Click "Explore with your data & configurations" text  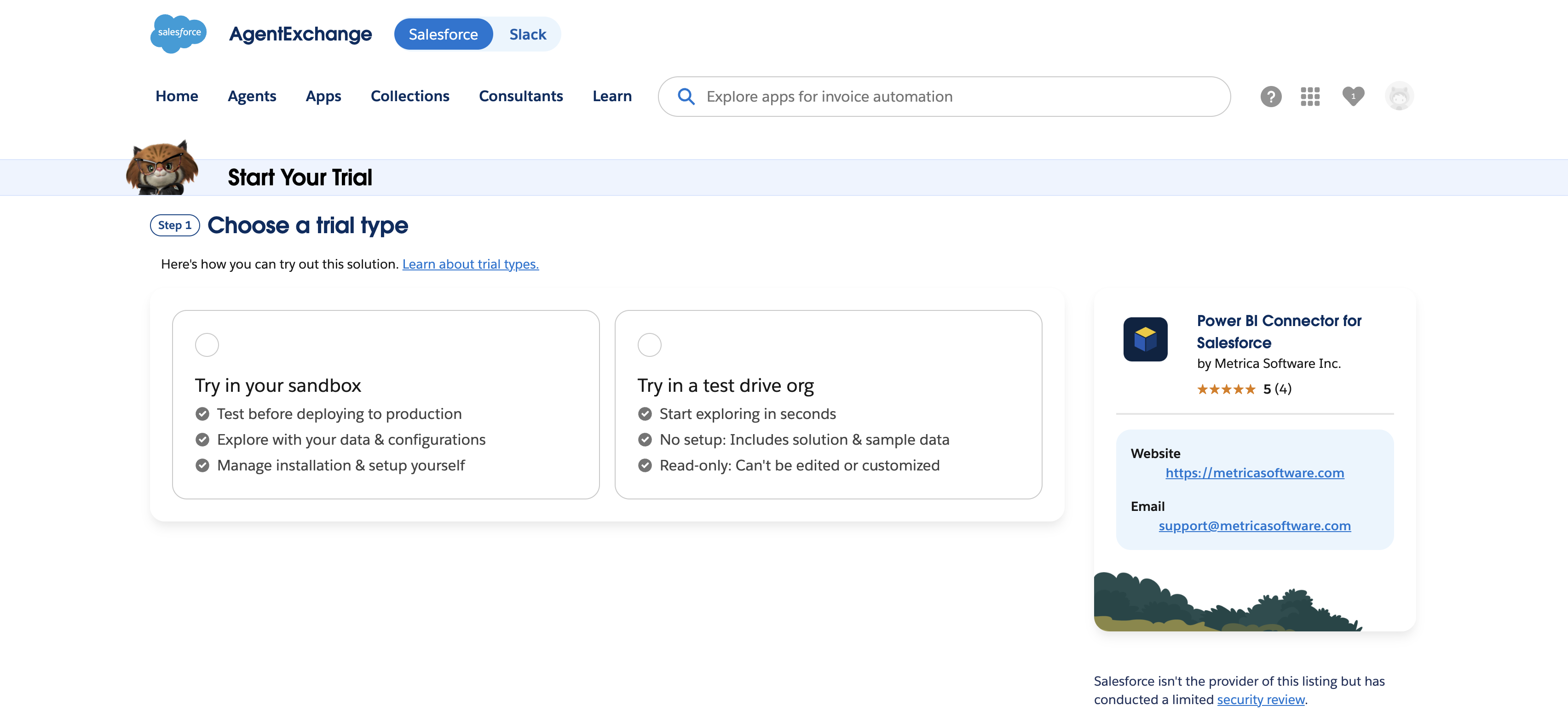point(351,440)
